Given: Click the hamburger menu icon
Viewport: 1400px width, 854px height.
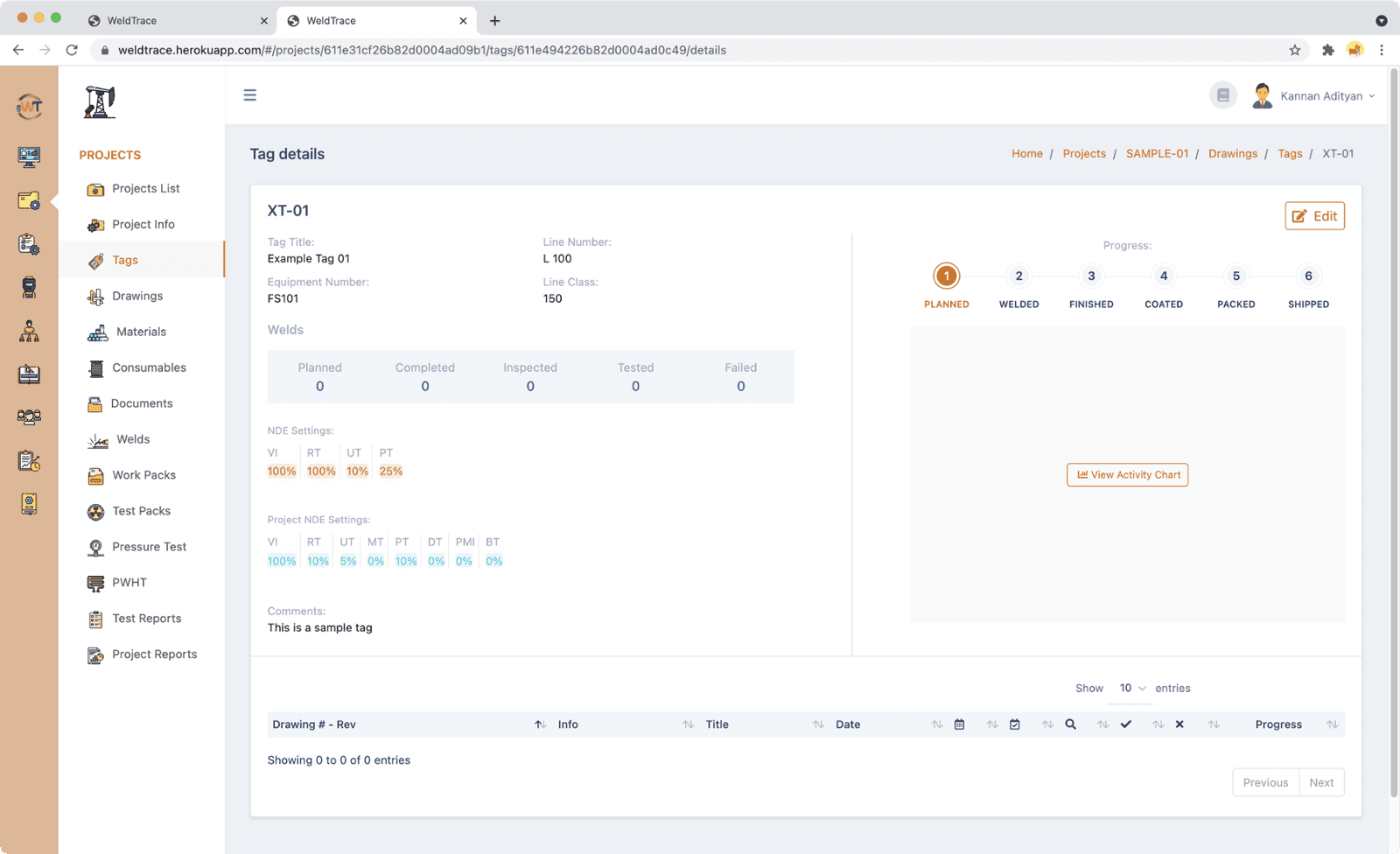Looking at the screenshot, I should [x=250, y=95].
